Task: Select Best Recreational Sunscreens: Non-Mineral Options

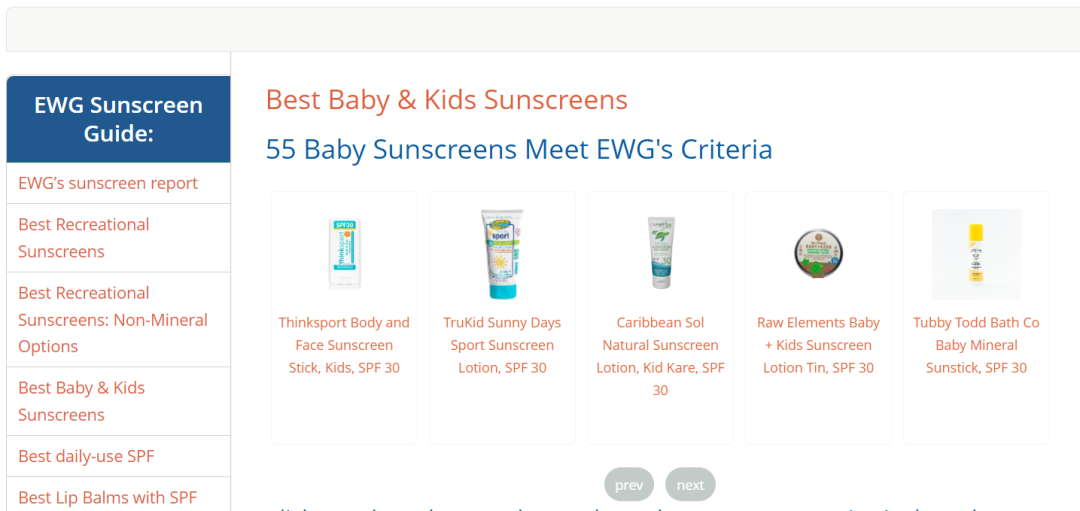Action: [118, 320]
